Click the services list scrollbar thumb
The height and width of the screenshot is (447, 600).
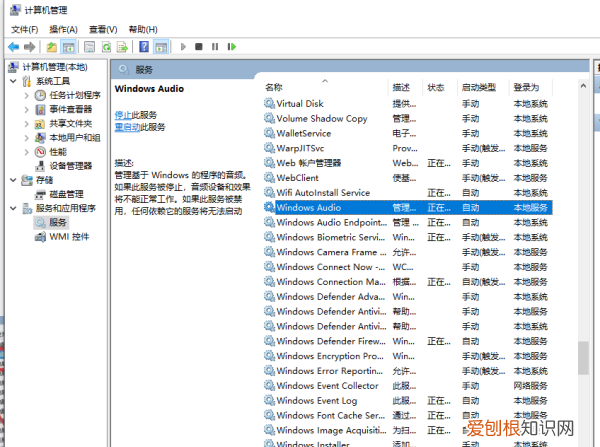point(583,358)
